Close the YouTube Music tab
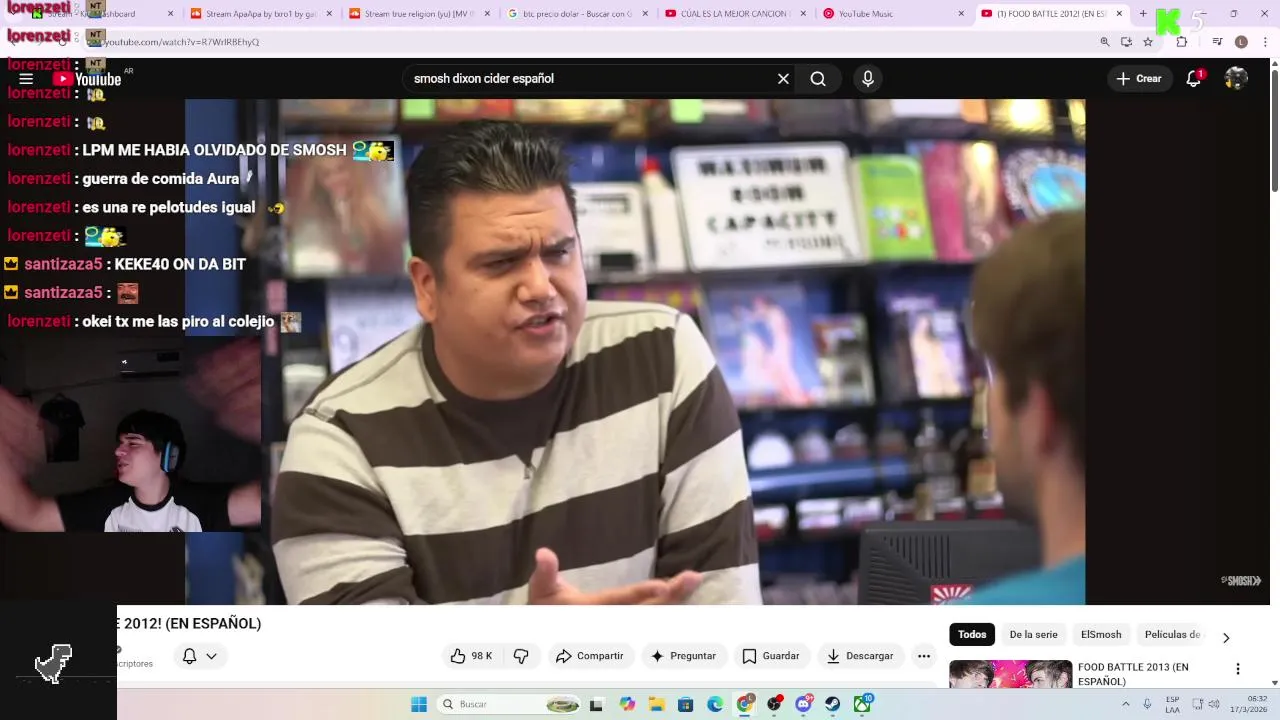Image resolution: width=1280 pixels, height=720 pixels. [961, 14]
